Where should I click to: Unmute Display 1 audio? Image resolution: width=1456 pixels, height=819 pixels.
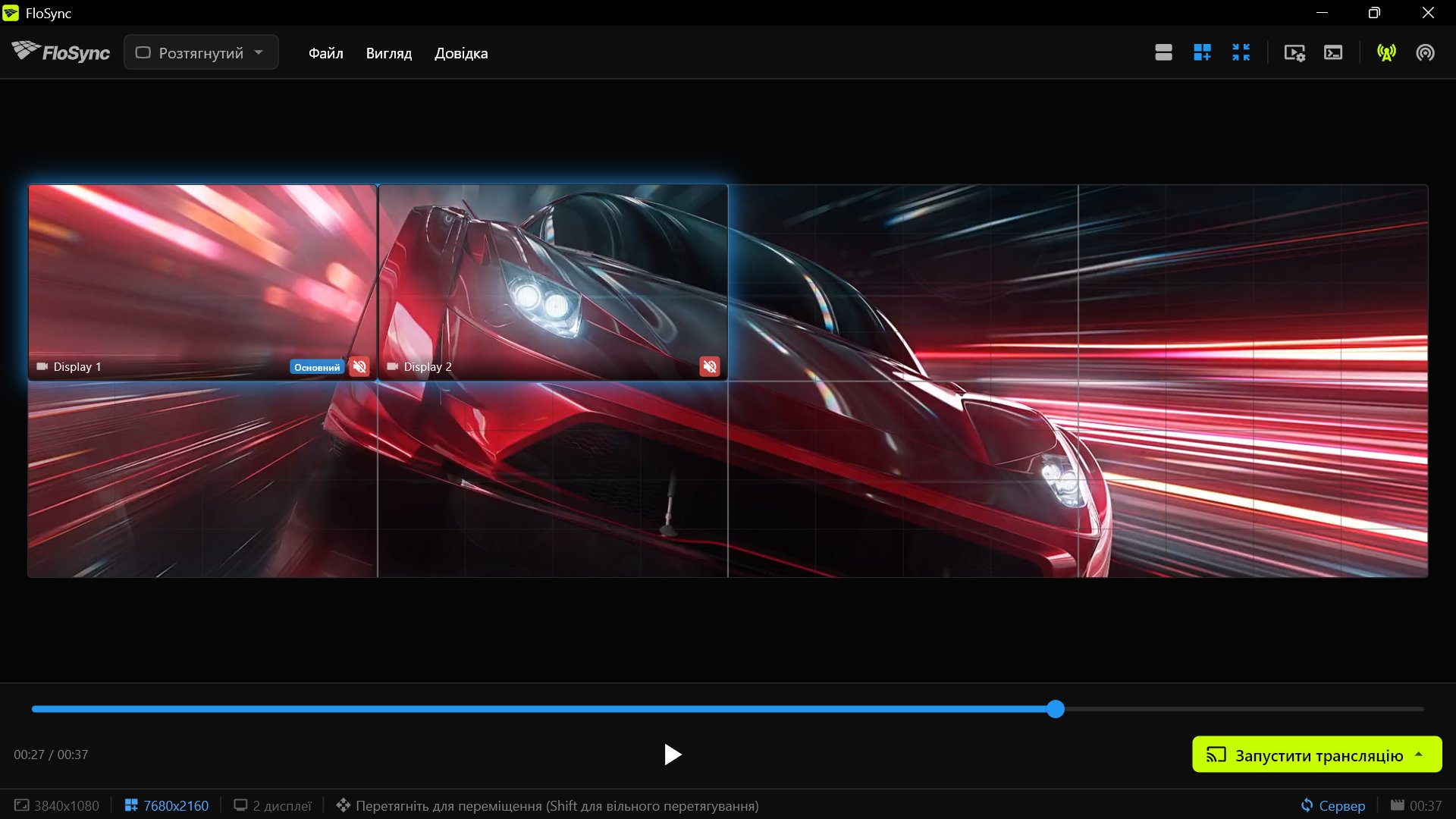pyautogui.click(x=359, y=367)
